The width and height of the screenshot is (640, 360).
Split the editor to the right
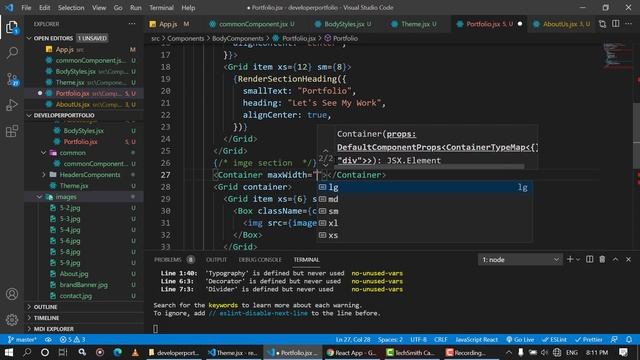pyautogui.click(x=616, y=24)
